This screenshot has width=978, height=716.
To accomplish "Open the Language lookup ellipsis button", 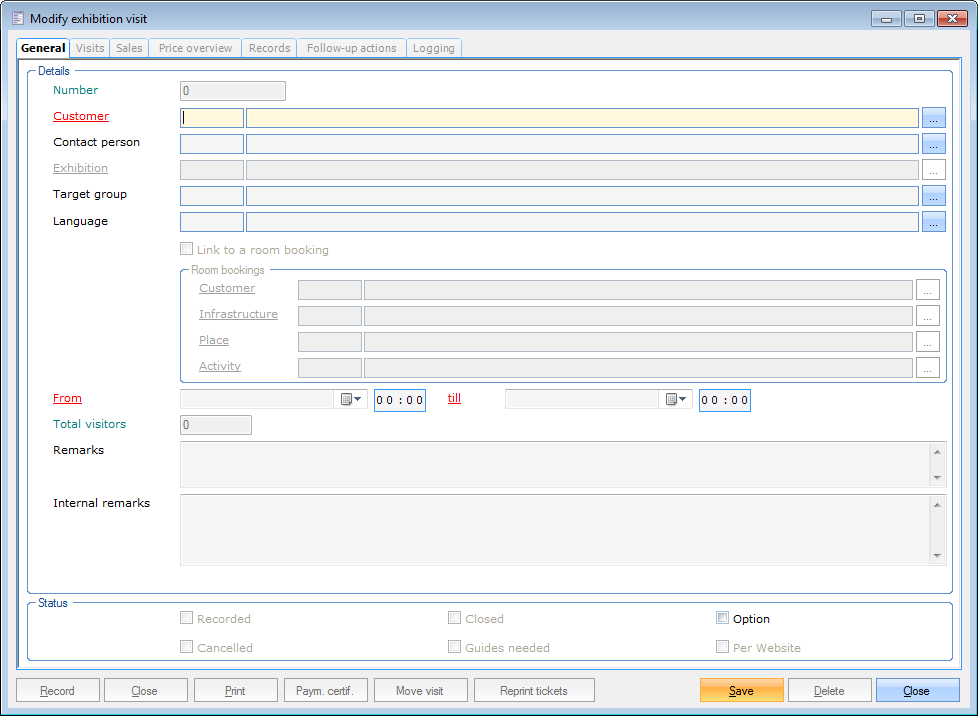I will click(x=933, y=222).
